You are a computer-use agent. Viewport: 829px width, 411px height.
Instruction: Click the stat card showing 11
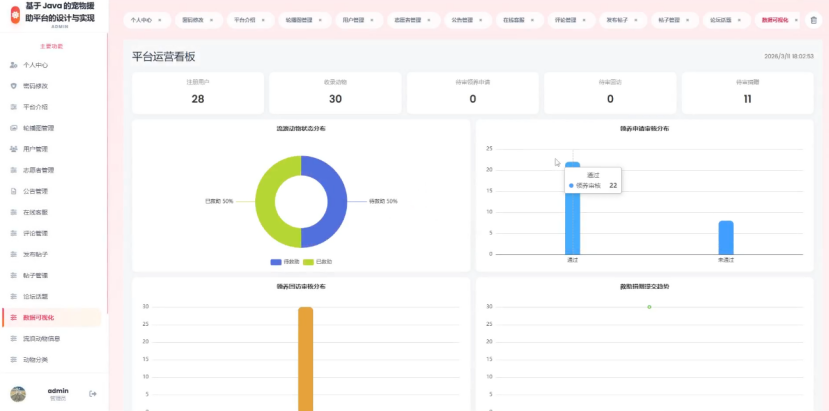pyautogui.click(x=748, y=93)
